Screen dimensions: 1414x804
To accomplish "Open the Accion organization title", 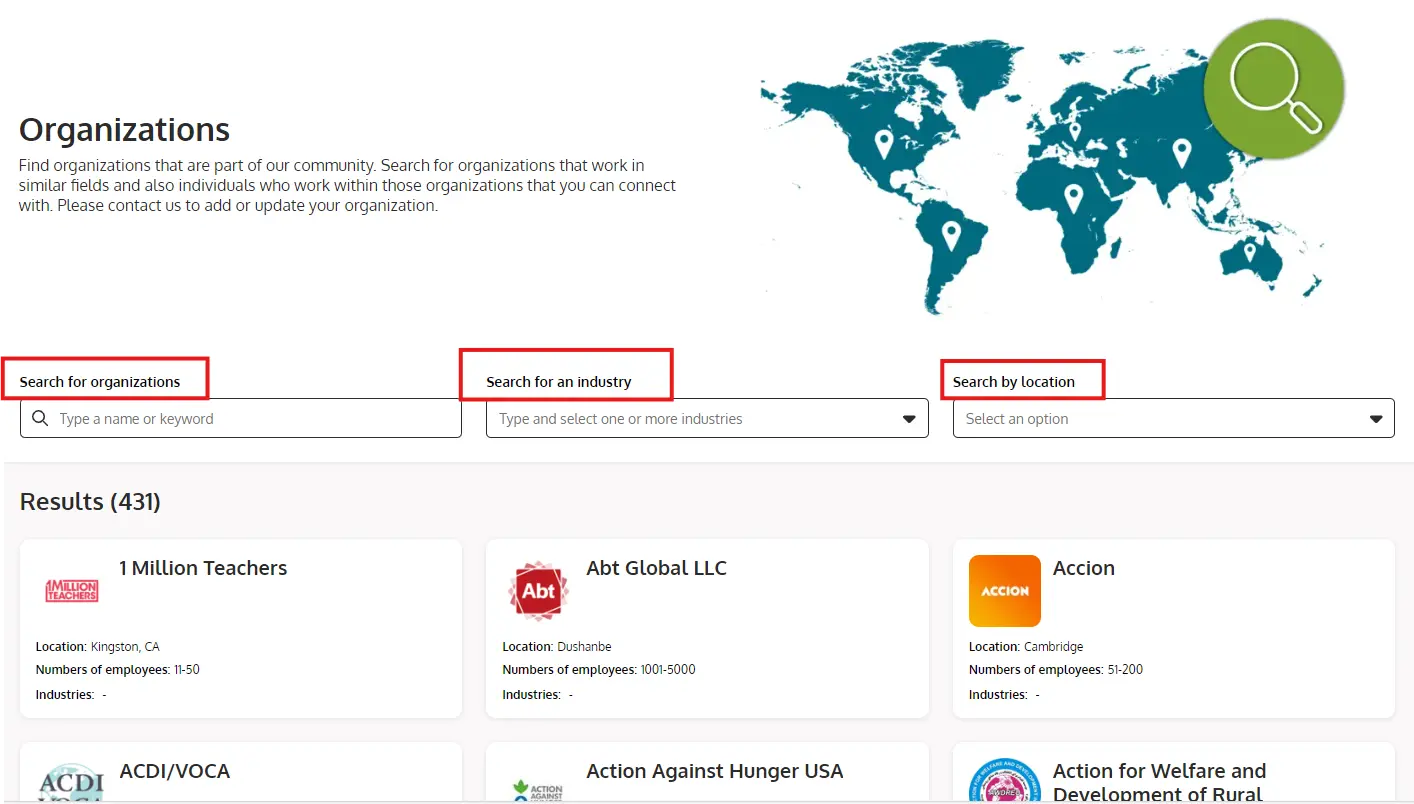I will 1083,568.
